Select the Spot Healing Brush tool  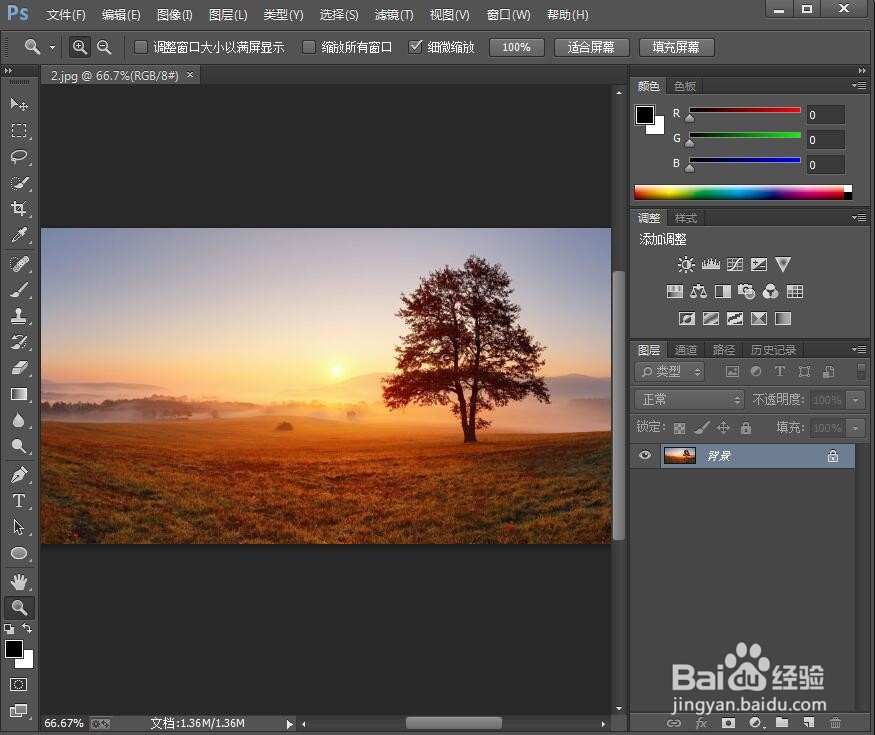pyautogui.click(x=19, y=263)
